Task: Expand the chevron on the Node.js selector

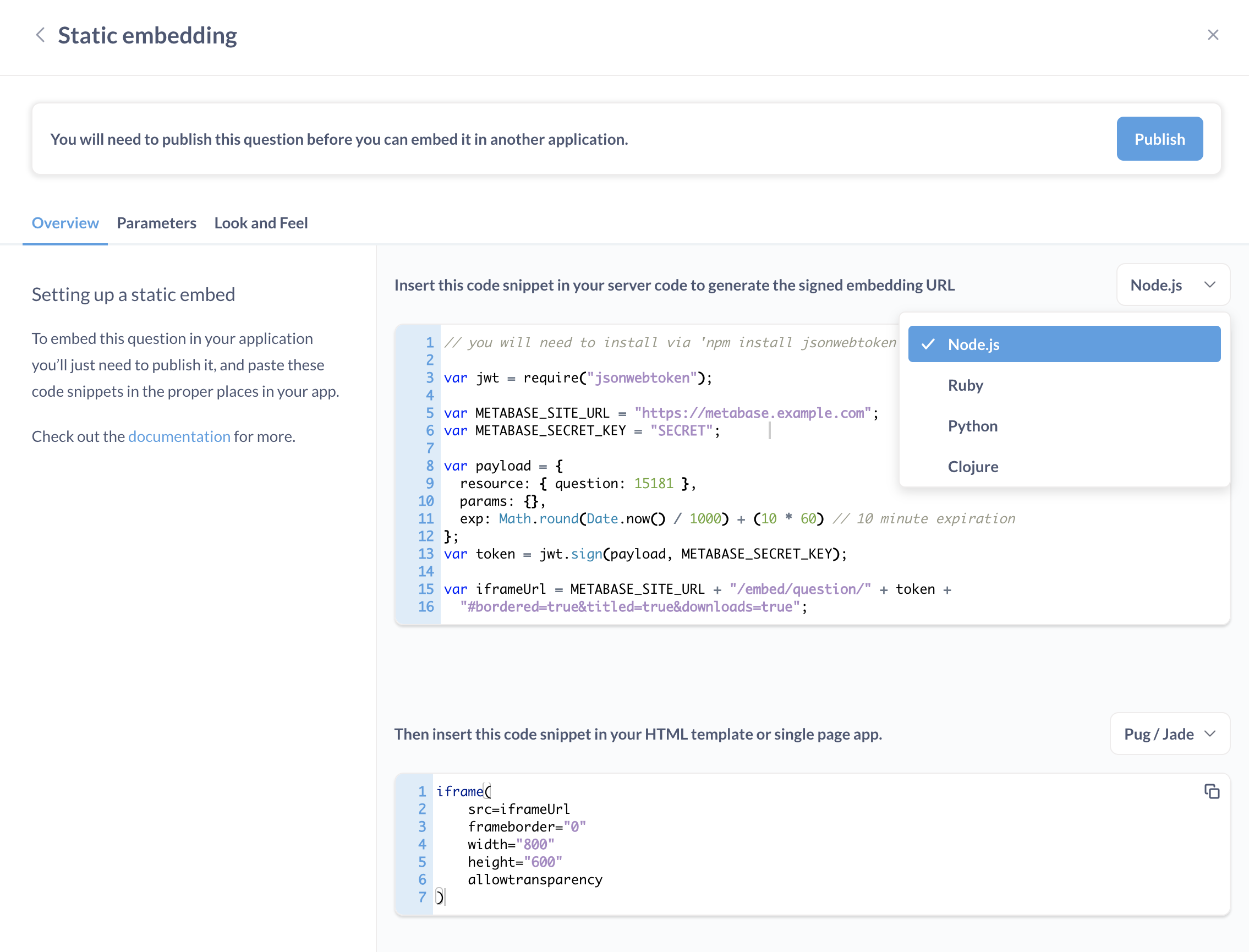Action: click(1210, 284)
